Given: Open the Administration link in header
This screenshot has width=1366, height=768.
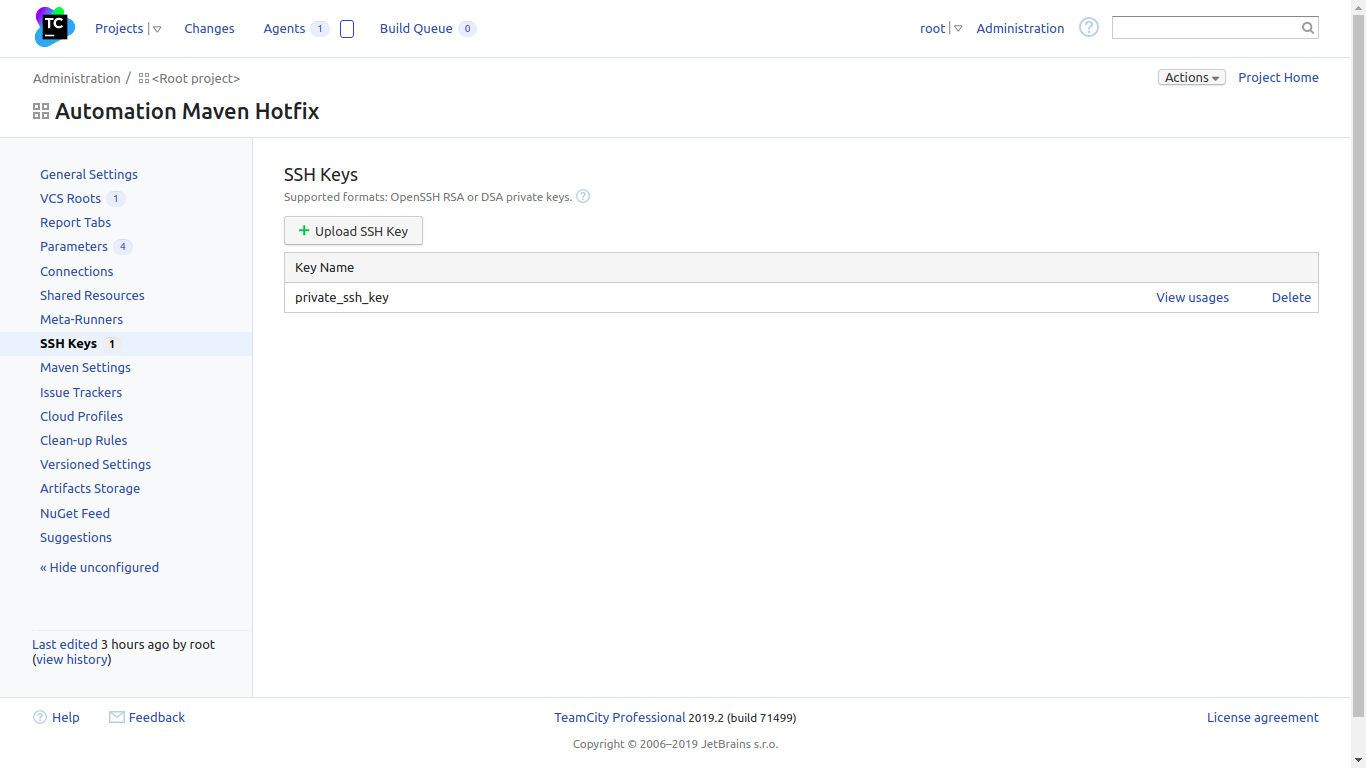Looking at the screenshot, I should pos(1020,28).
